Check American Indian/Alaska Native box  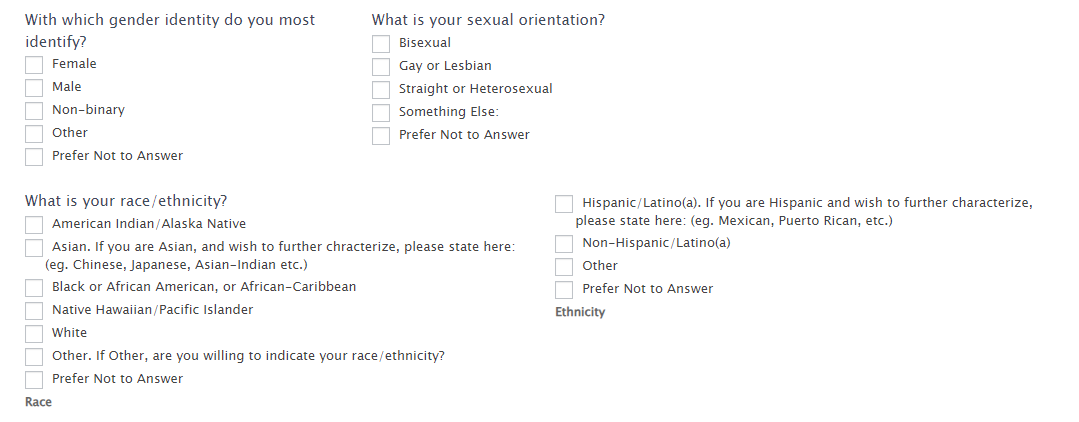tap(34, 225)
